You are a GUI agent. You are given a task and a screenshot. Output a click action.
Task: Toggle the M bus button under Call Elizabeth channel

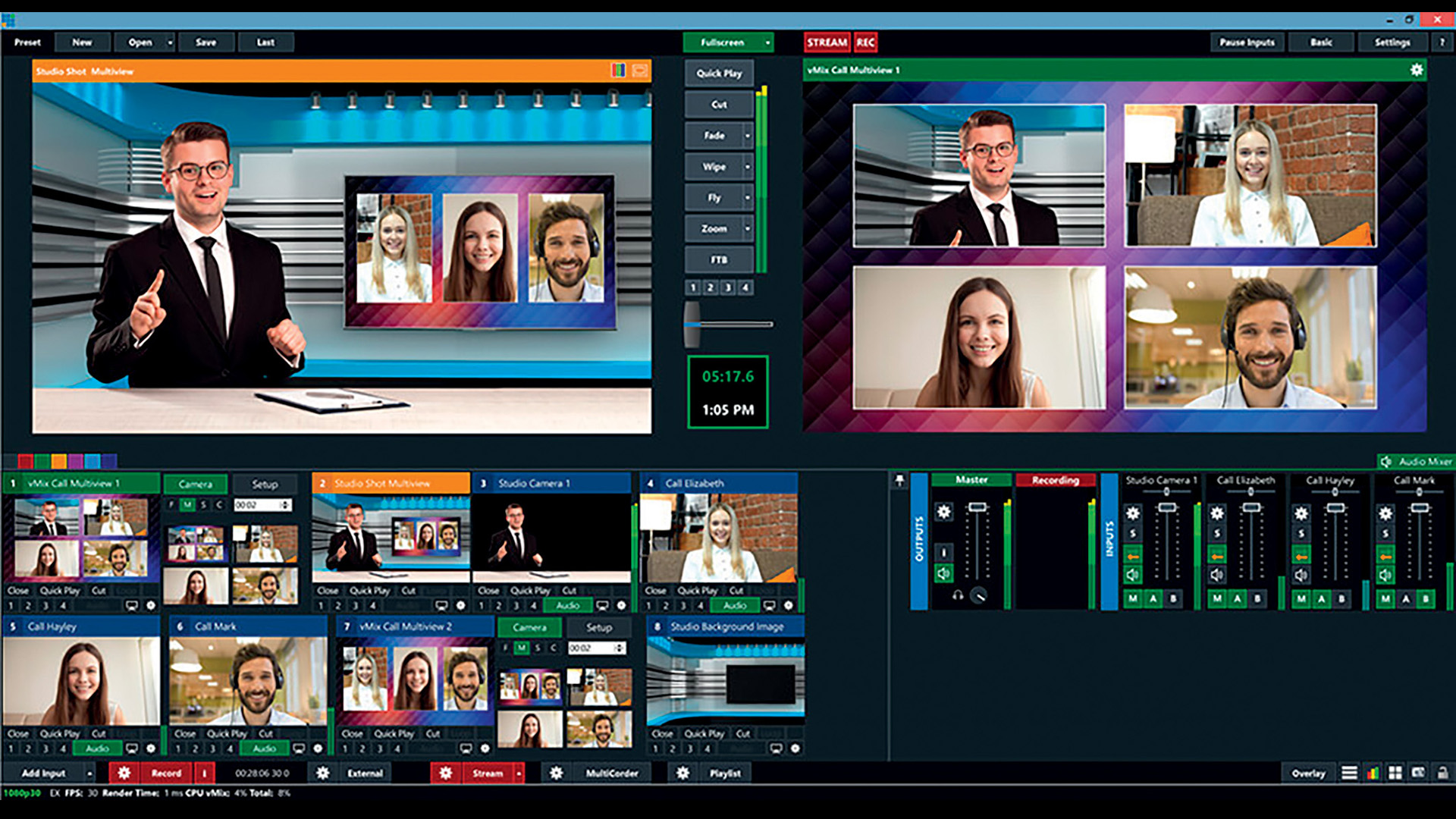1218,599
